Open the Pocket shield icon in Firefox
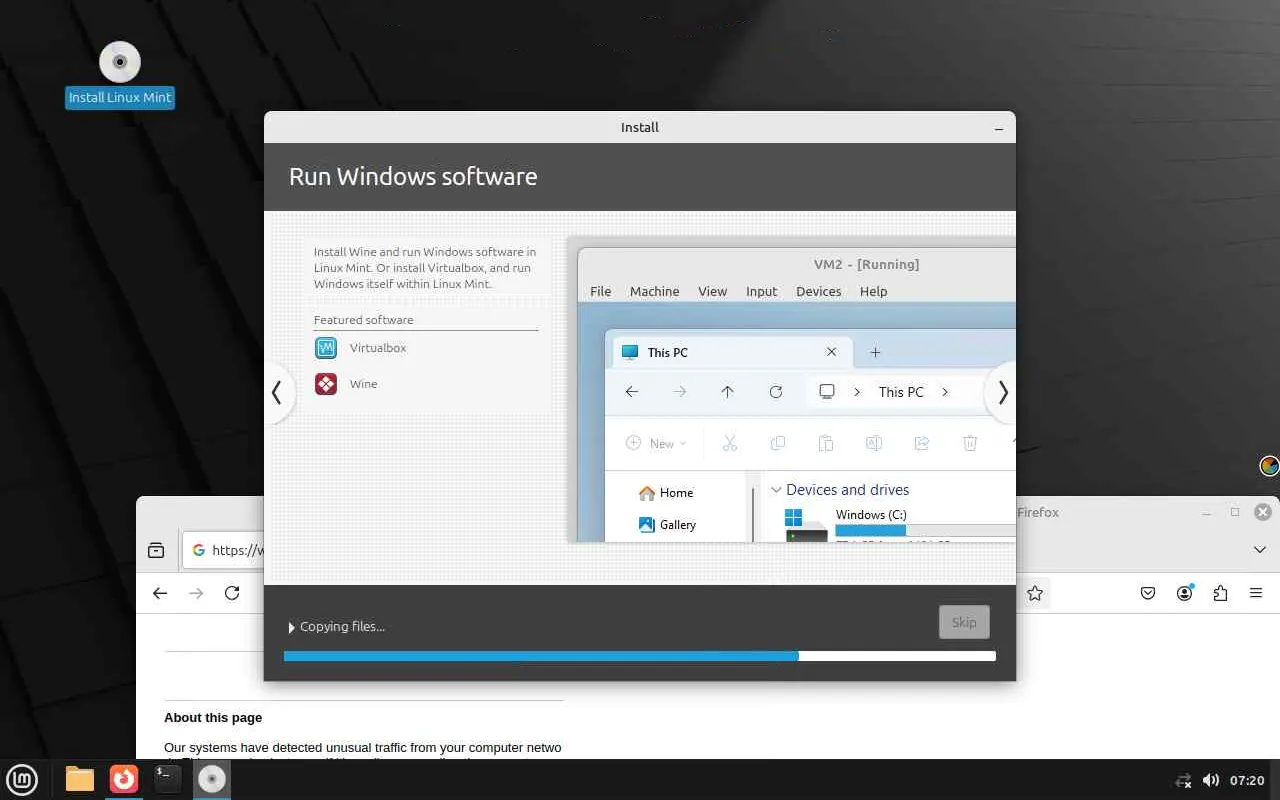 pos(1148,593)
